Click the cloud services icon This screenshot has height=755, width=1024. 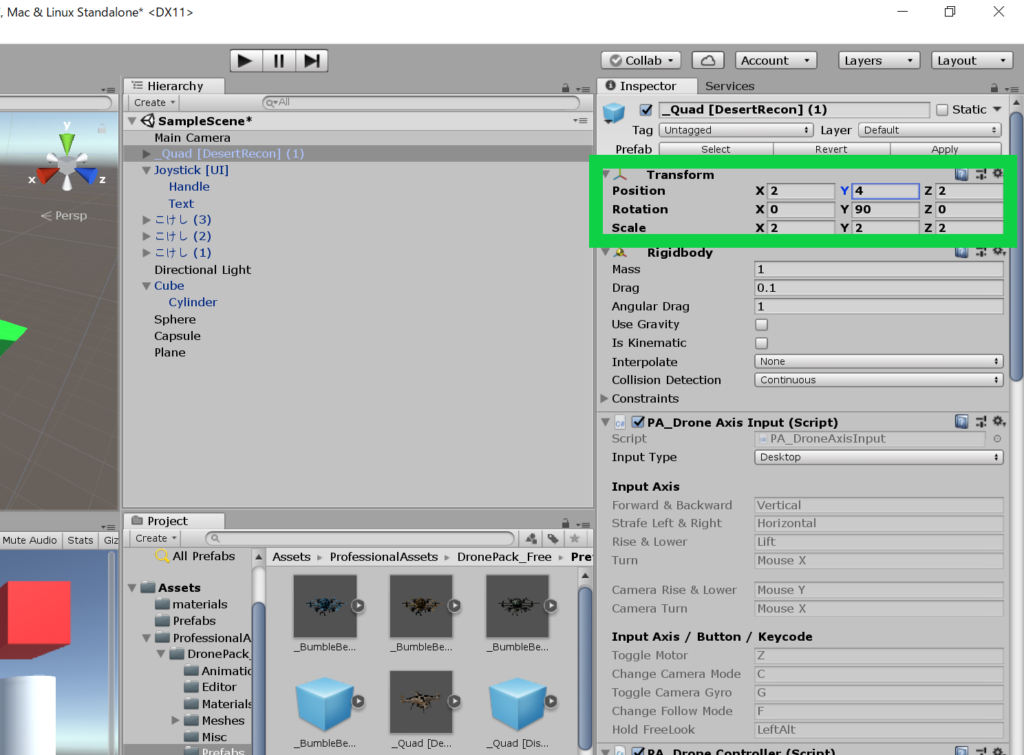point(708,61)
